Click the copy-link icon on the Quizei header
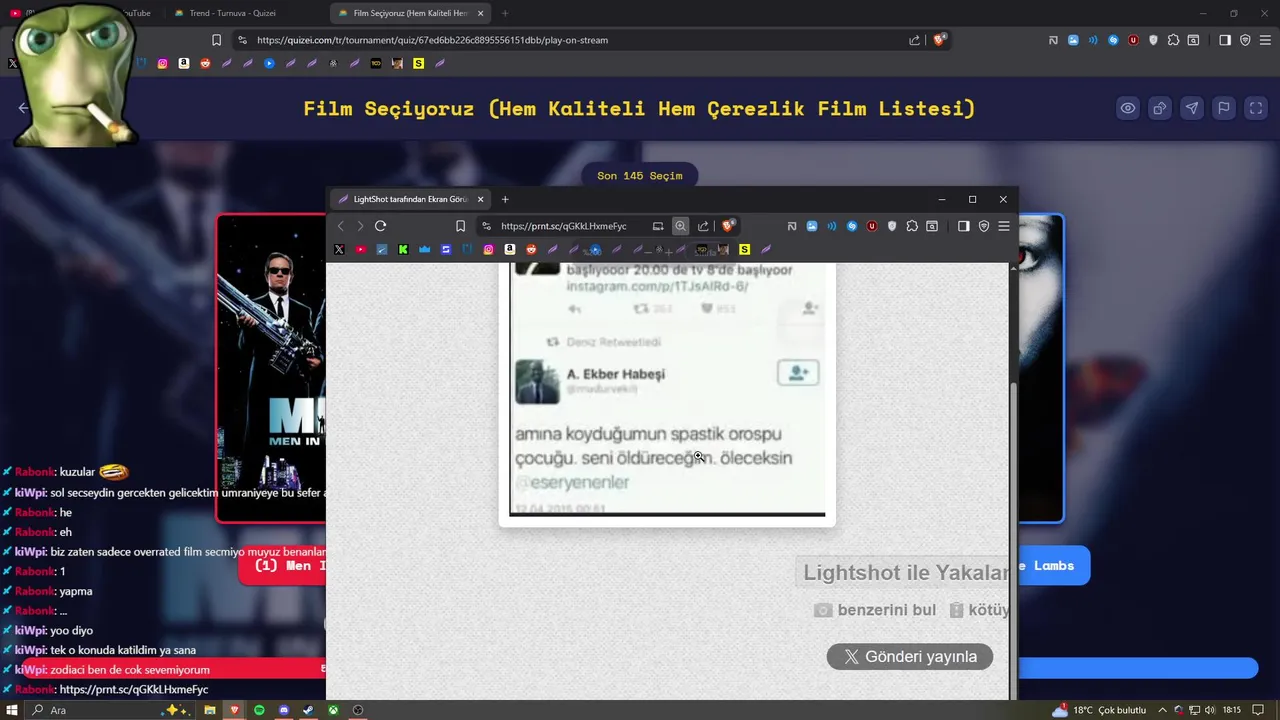The image size is (1280, 720). tap(1160, 108)
